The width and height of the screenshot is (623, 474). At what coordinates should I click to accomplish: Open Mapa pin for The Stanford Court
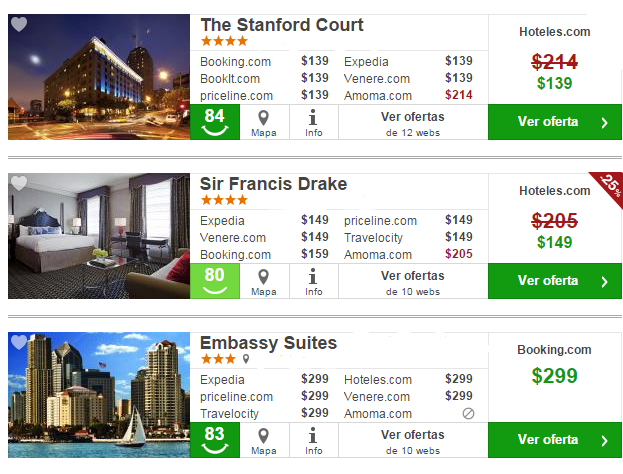click(264, 122)
